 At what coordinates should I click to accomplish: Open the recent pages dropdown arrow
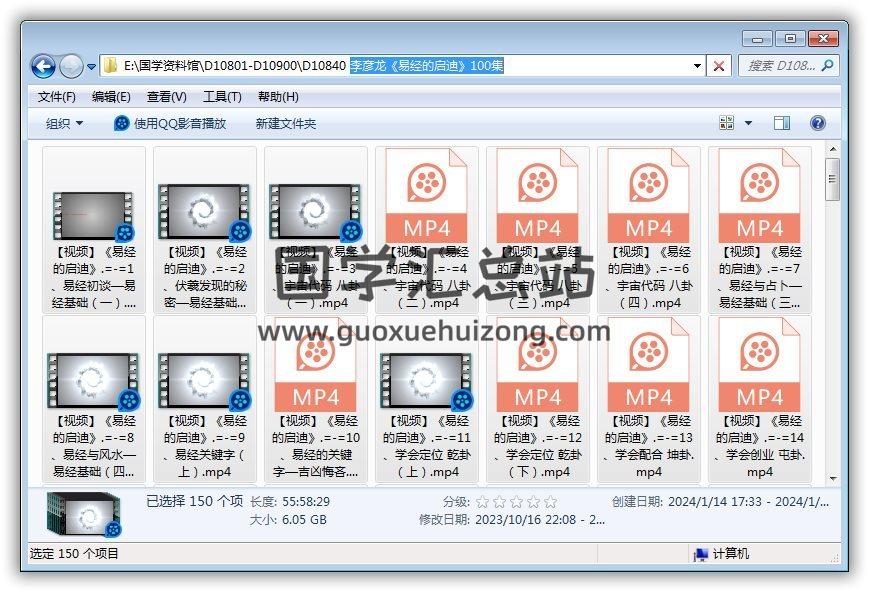point(92,67)
